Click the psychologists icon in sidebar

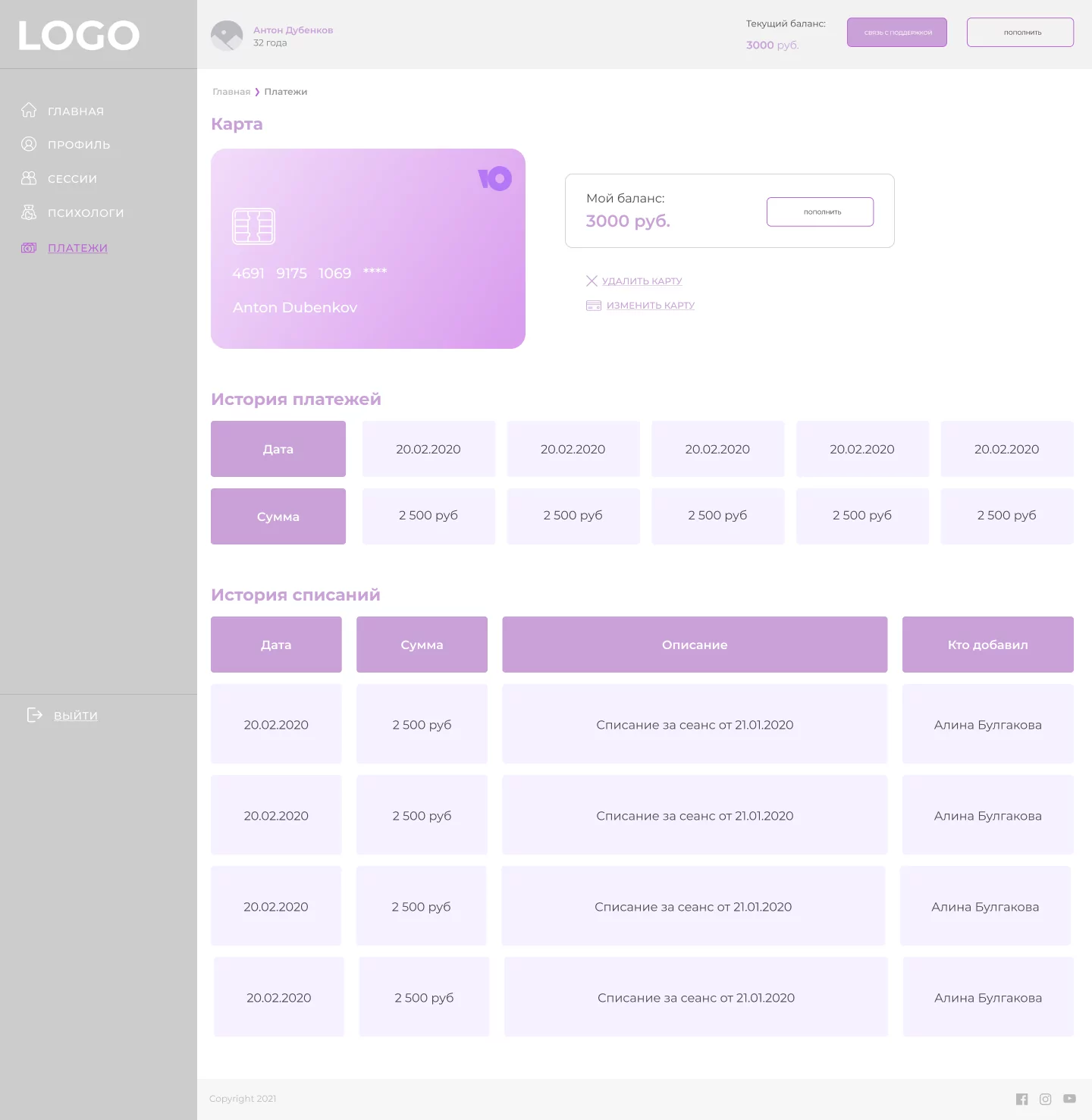coord(29,212)
